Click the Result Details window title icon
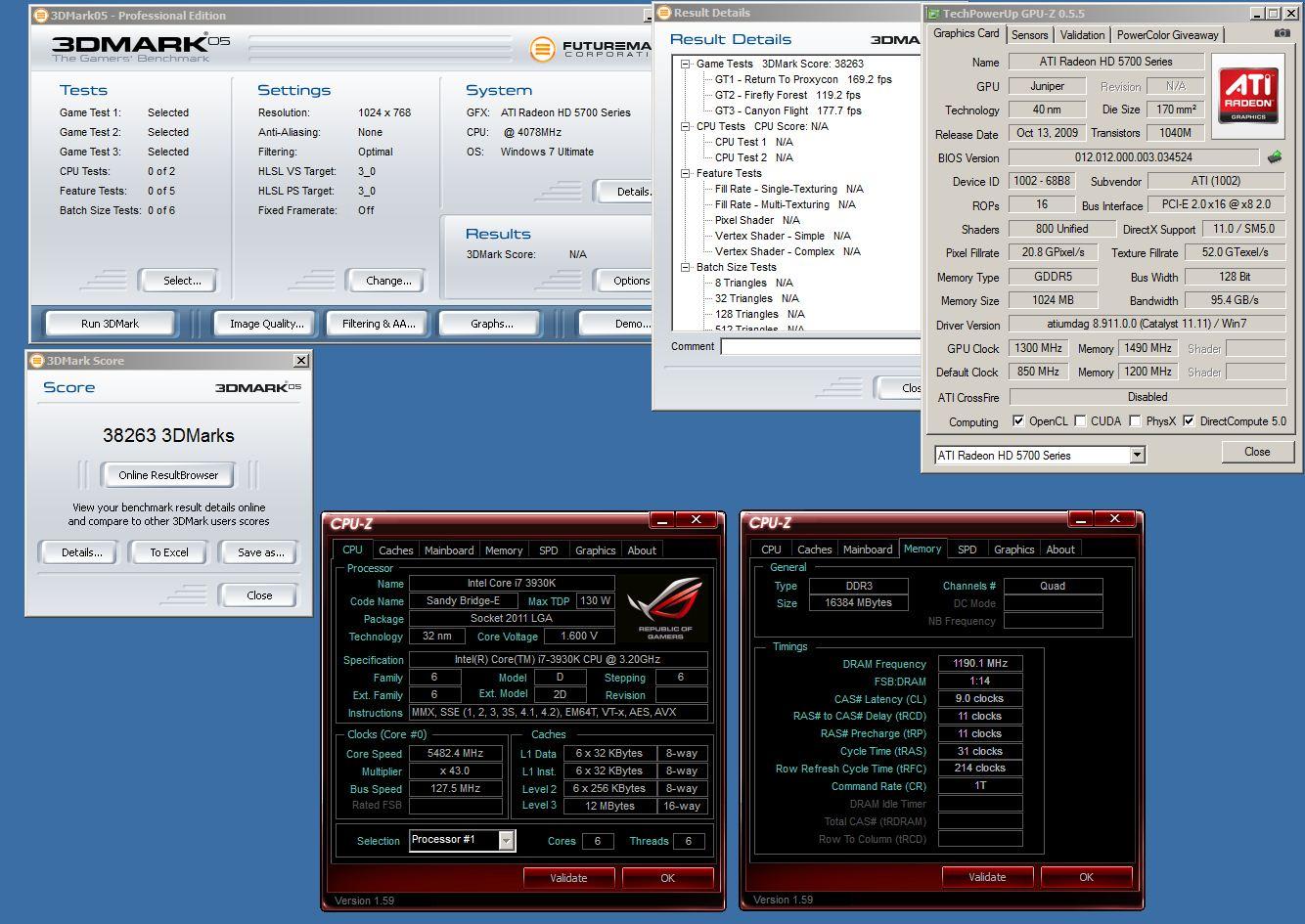The height and width of the screenshot is (924, 1305). (663, 13)
